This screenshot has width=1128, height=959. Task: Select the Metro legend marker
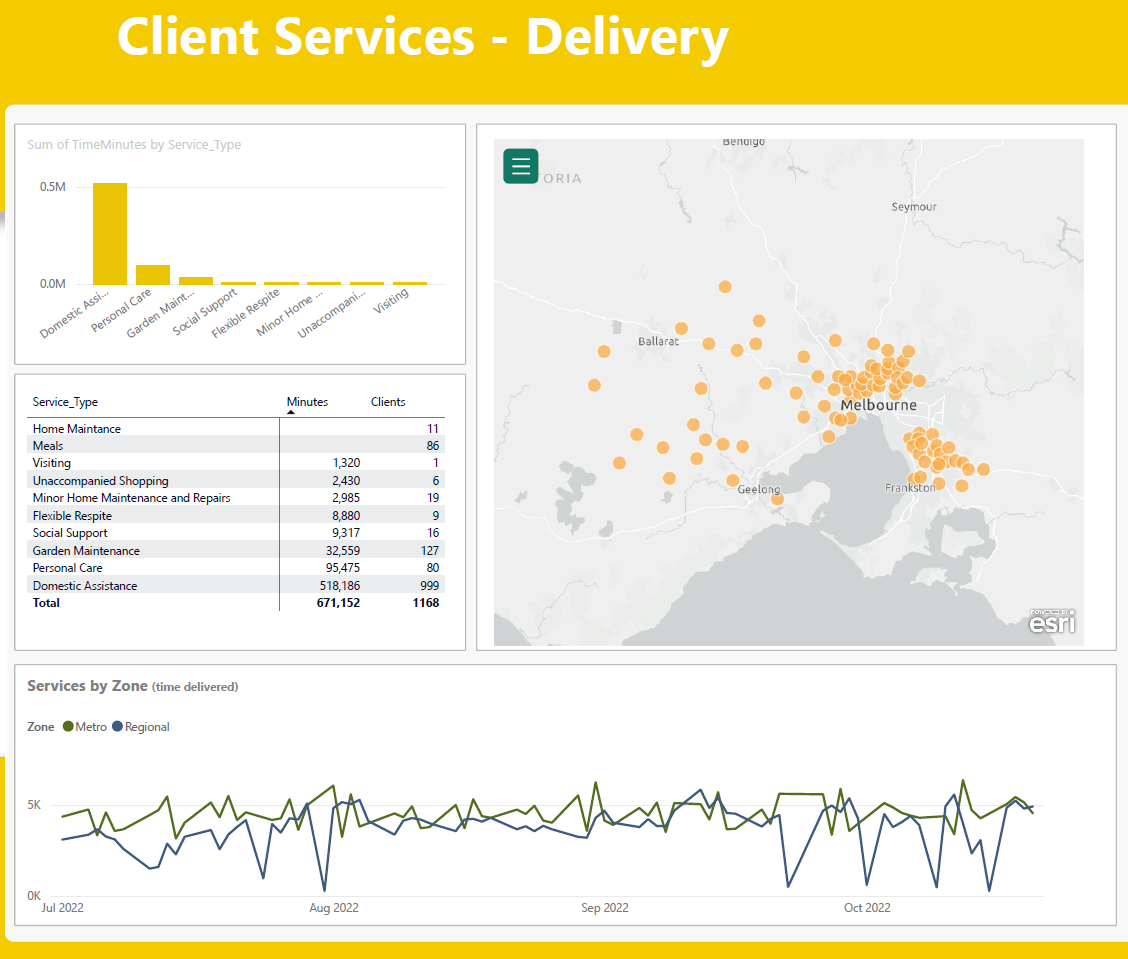click(x=68, y=727)
